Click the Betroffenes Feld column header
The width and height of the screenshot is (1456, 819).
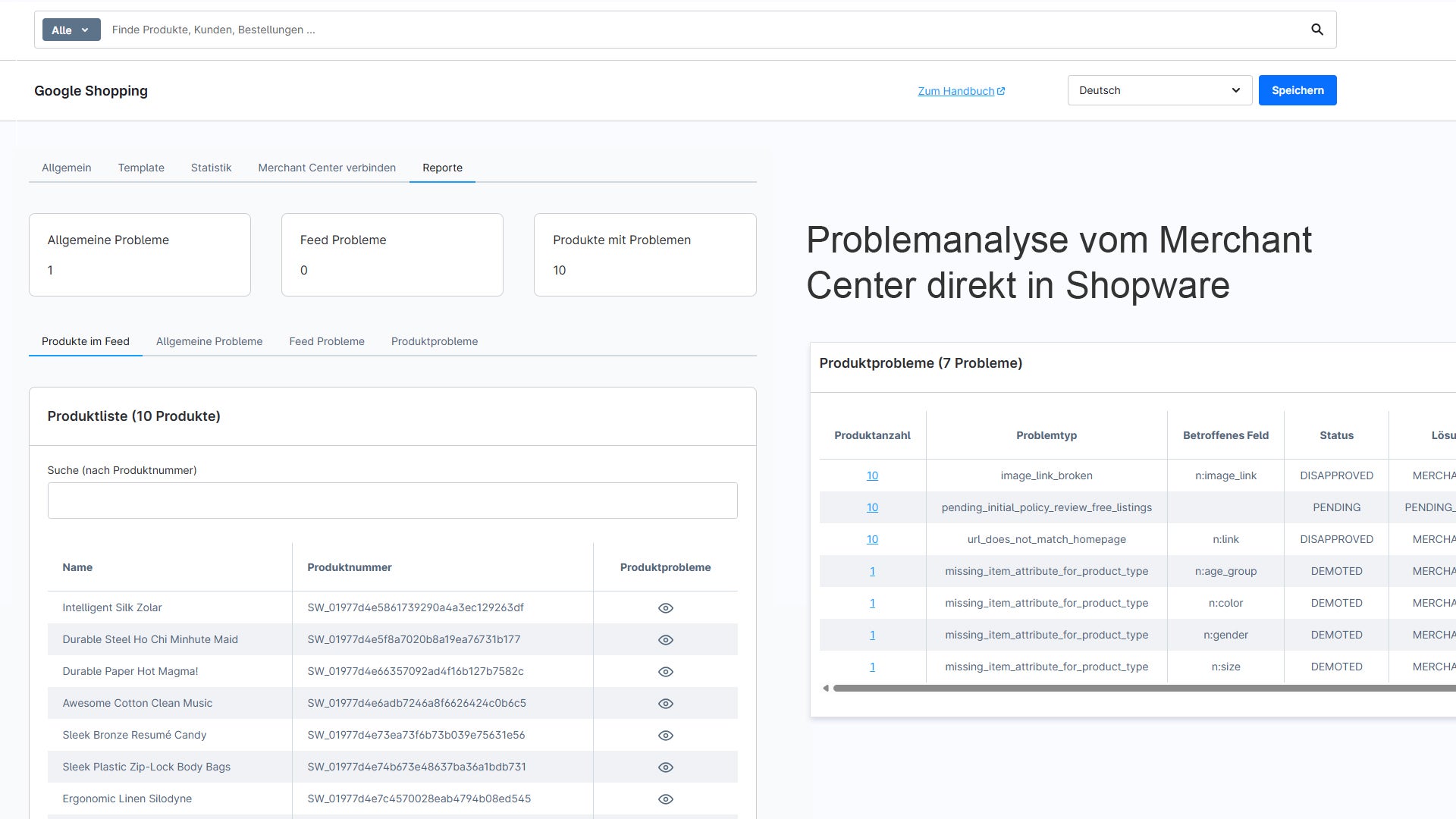pos(1225,435)
